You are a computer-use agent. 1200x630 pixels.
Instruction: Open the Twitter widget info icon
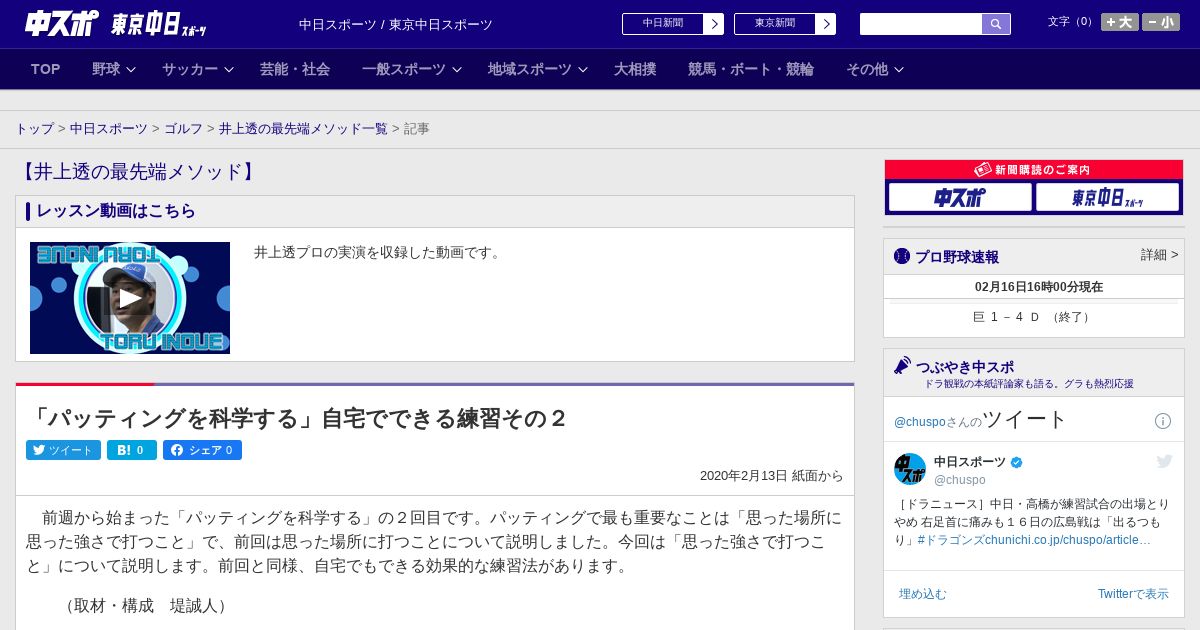tap(1163, 421)
